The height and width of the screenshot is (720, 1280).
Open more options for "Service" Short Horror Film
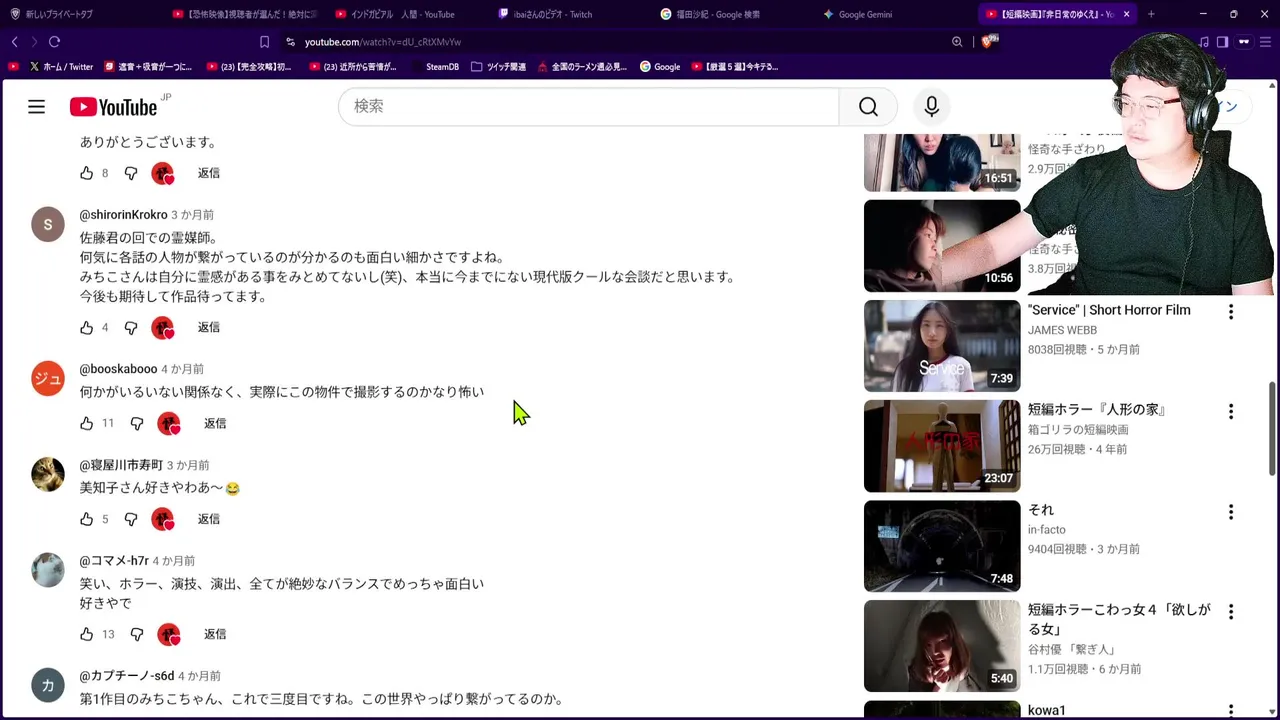(1231, 312)
